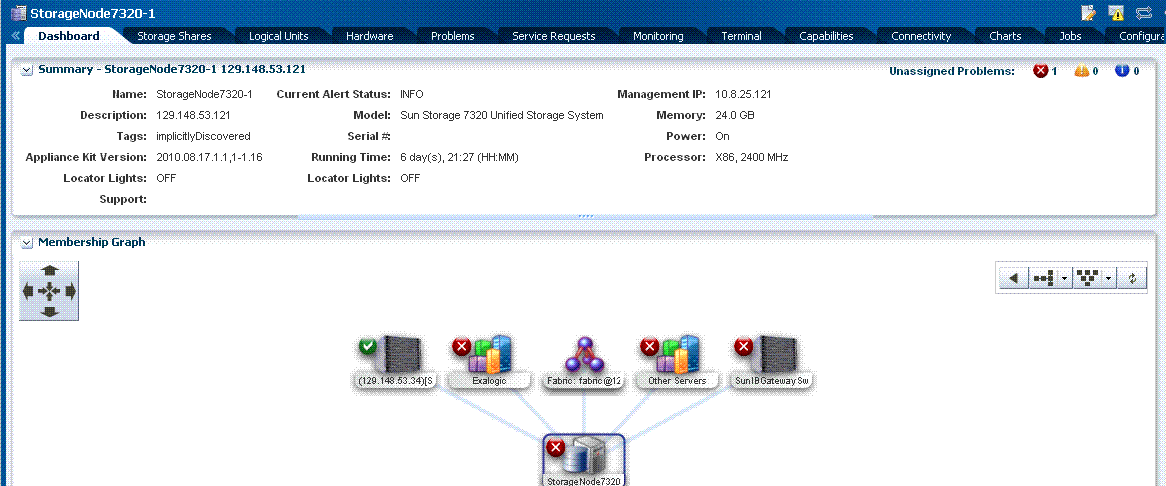Click the INFO alert status value
Image resolution: width=1166 pixels, height=486 pixels.
coord(411,94)
